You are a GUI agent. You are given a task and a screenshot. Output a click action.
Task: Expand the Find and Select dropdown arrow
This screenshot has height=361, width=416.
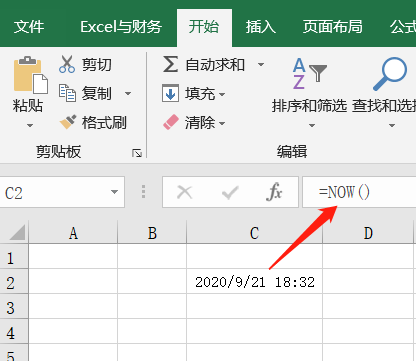pyautogui.click(x=392, y=126)
